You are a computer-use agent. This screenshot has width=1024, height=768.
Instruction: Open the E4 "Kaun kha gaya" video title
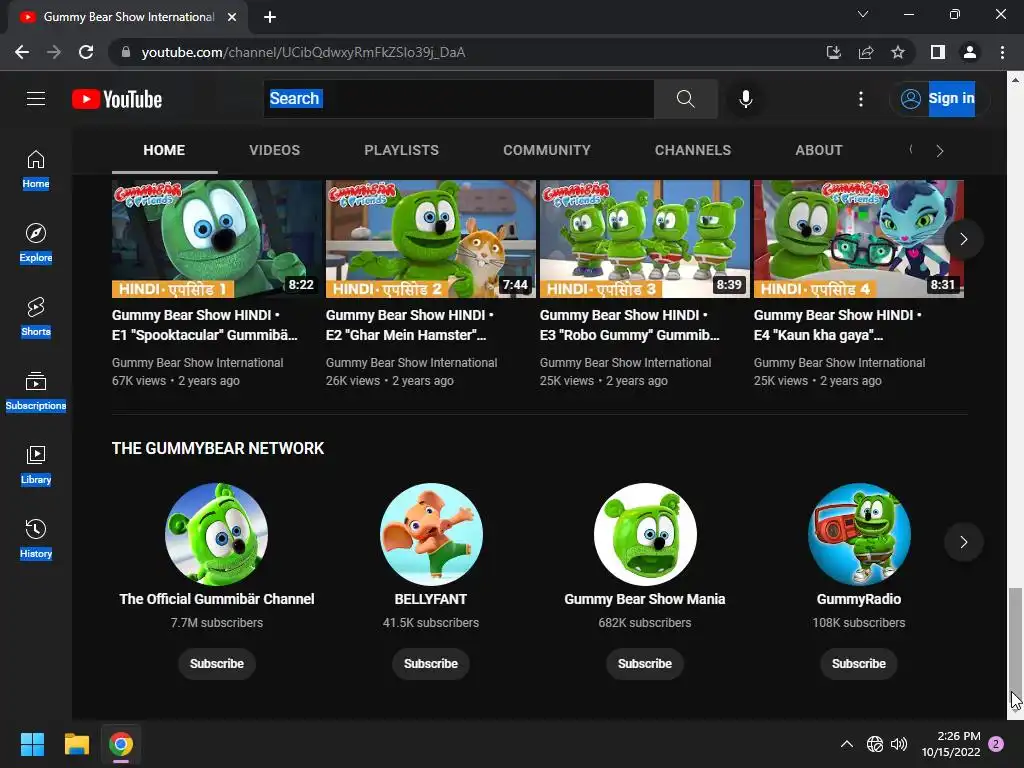838,325
